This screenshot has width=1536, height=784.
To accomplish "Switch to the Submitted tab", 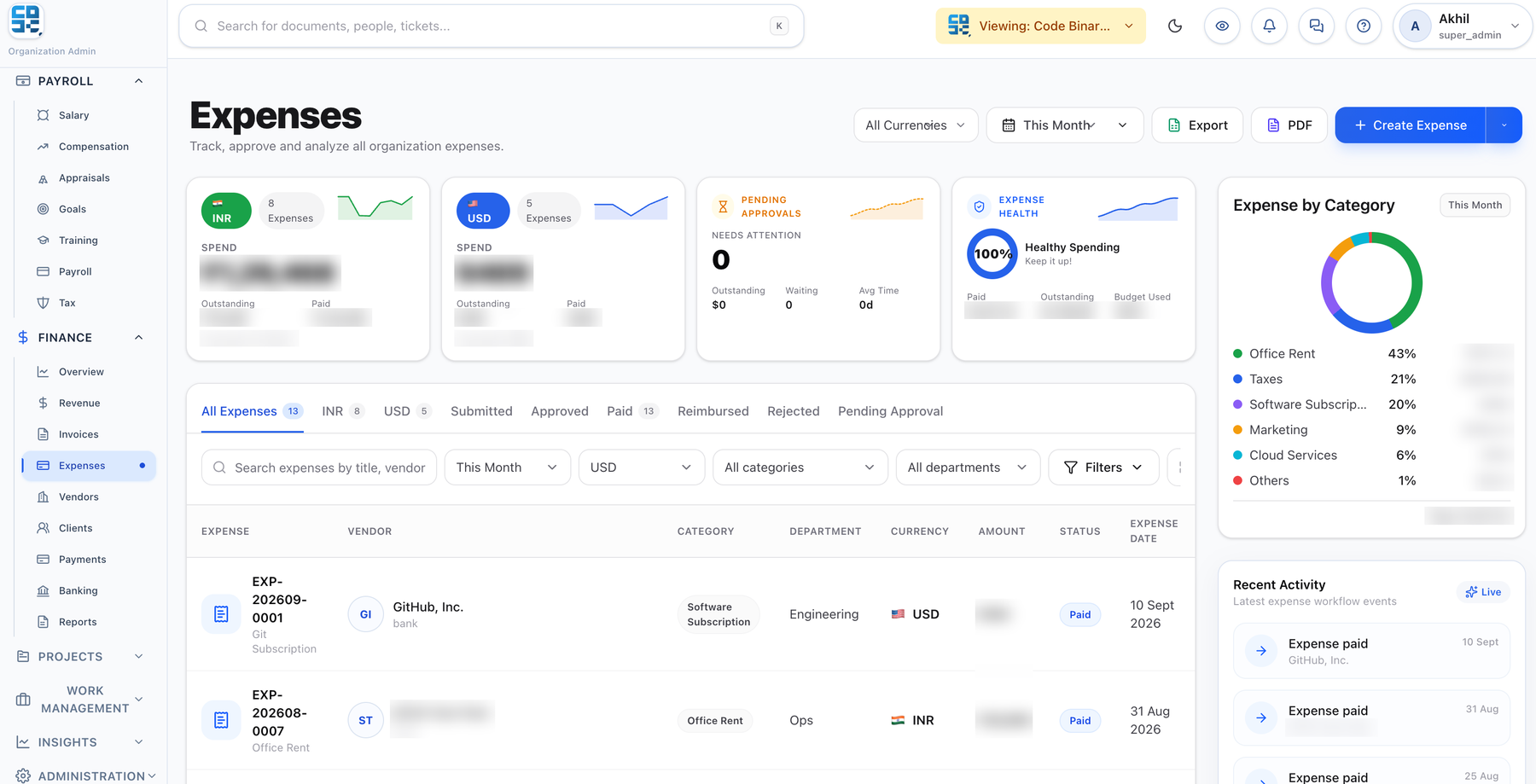I will 481,411.
